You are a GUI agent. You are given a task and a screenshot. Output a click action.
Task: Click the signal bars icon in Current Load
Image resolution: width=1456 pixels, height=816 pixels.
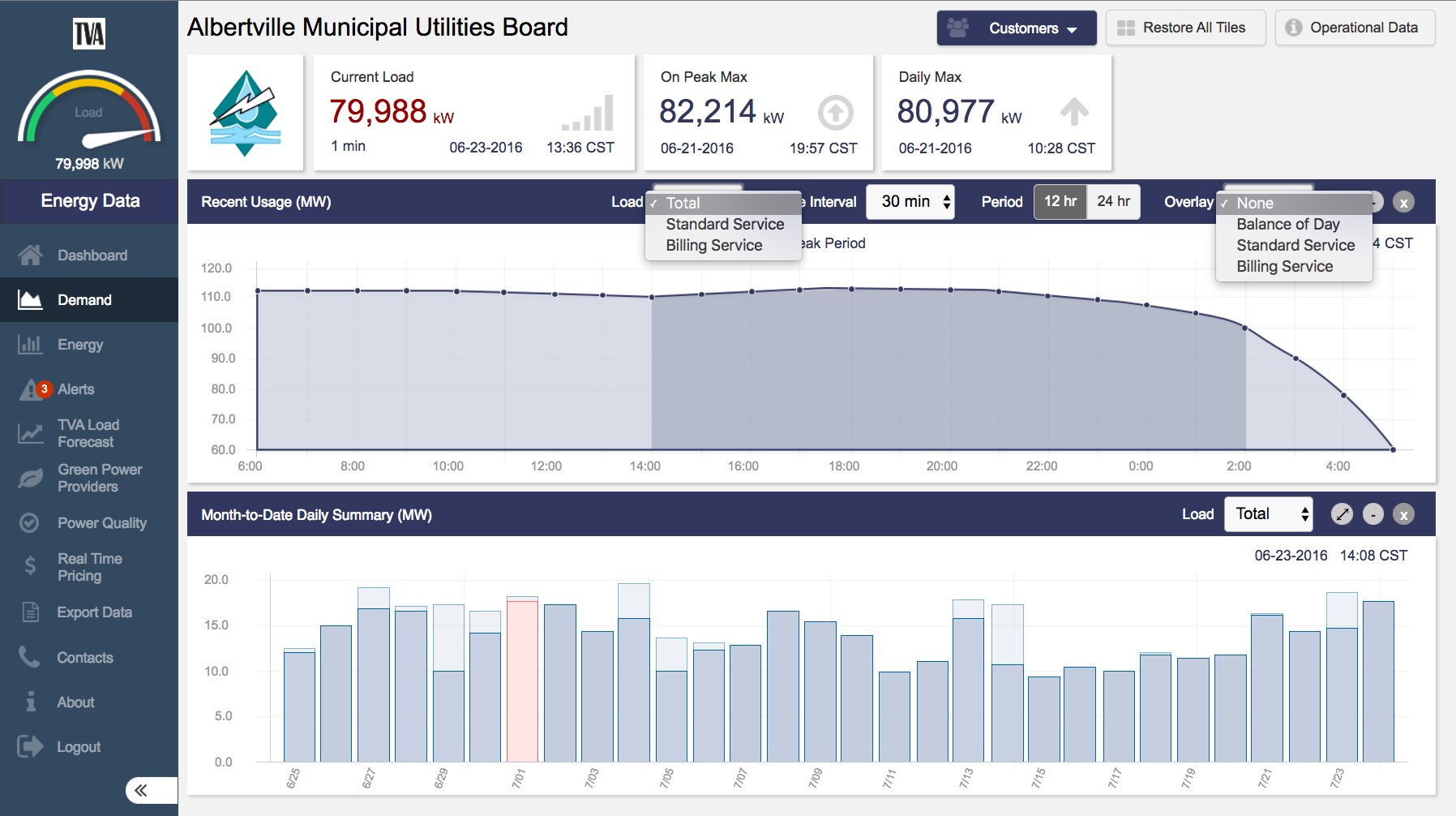[x=588, y=114]
